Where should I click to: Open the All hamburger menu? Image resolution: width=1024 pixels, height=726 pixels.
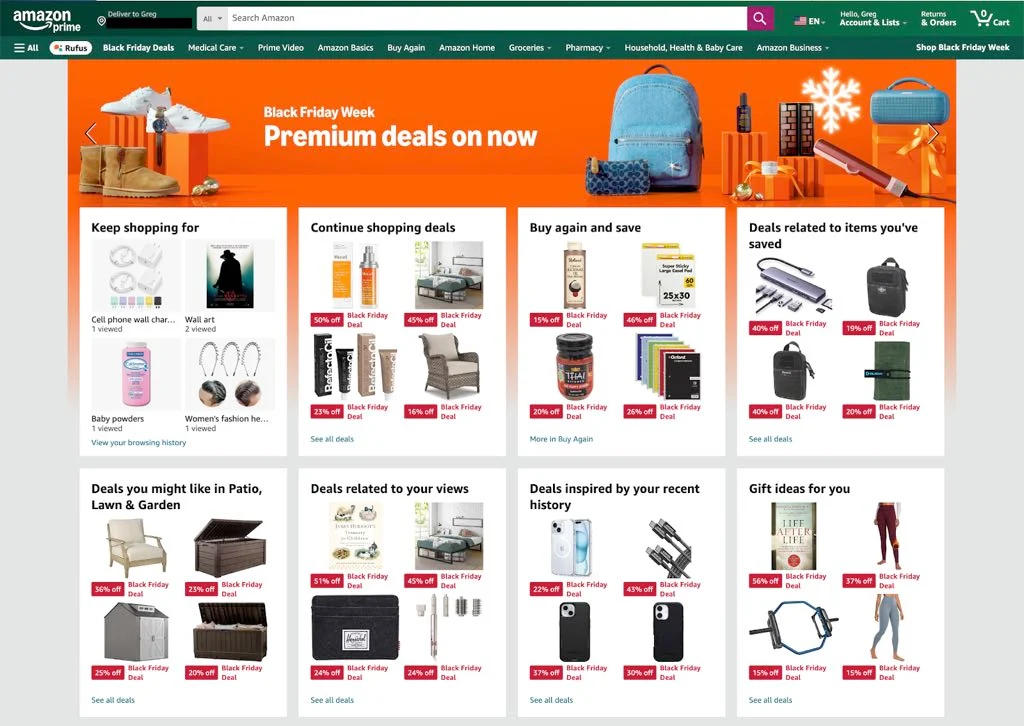(26, 48)
